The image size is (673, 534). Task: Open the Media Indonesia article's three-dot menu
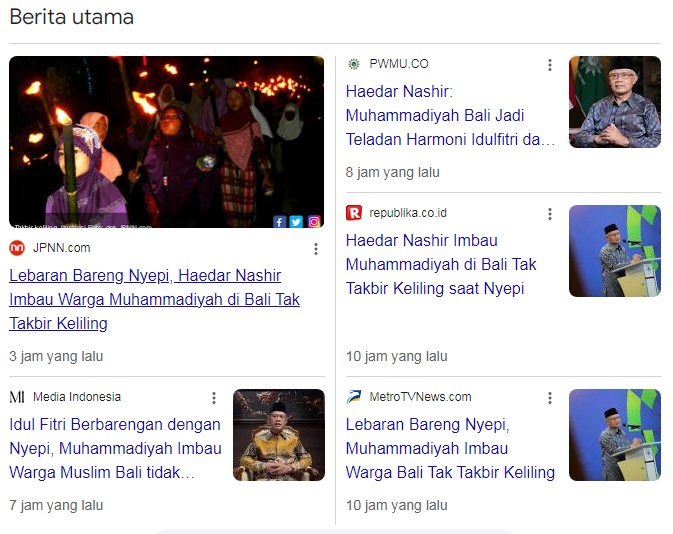click(214, 398)
